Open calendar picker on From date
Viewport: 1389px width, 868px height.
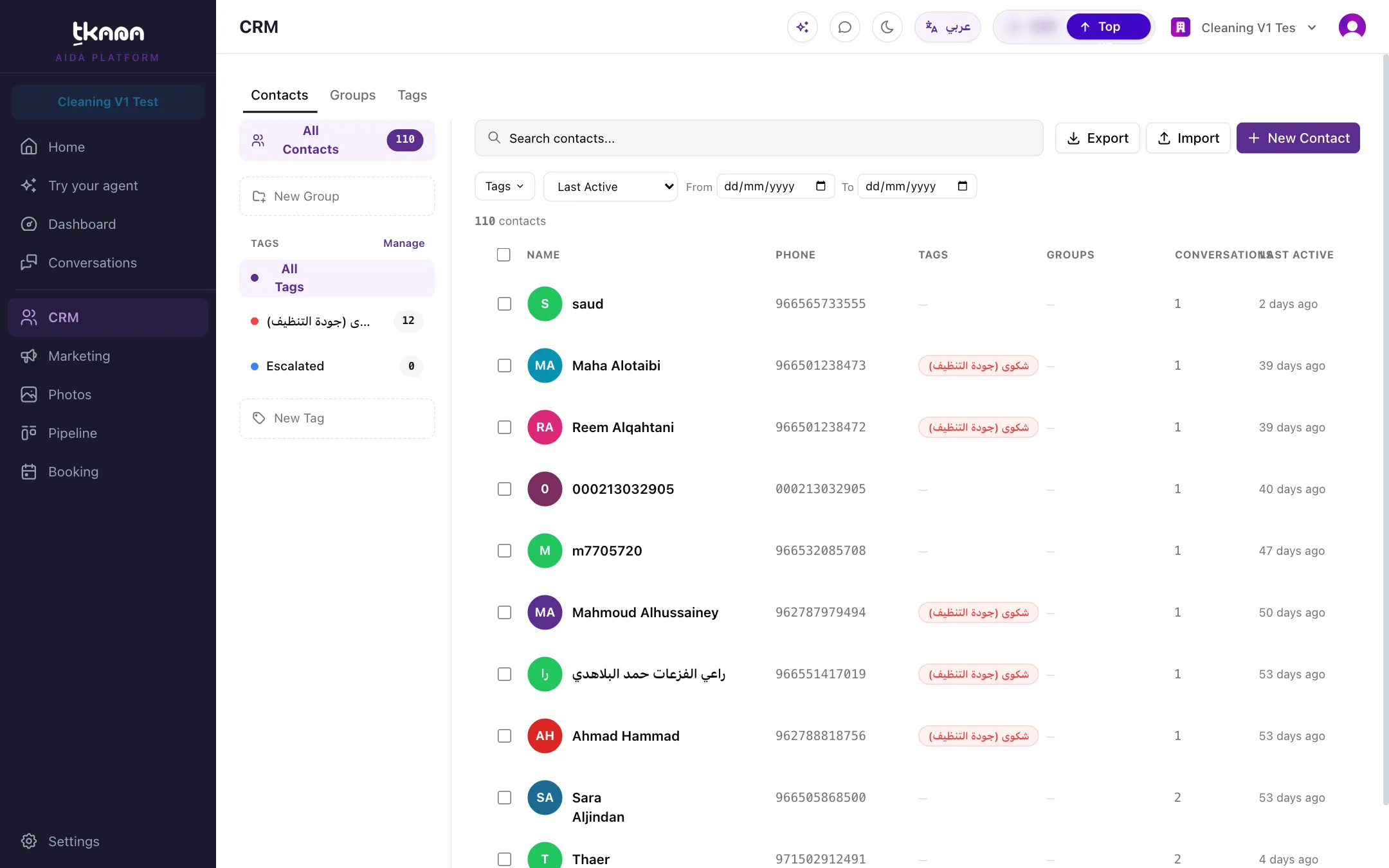point(821,186)
